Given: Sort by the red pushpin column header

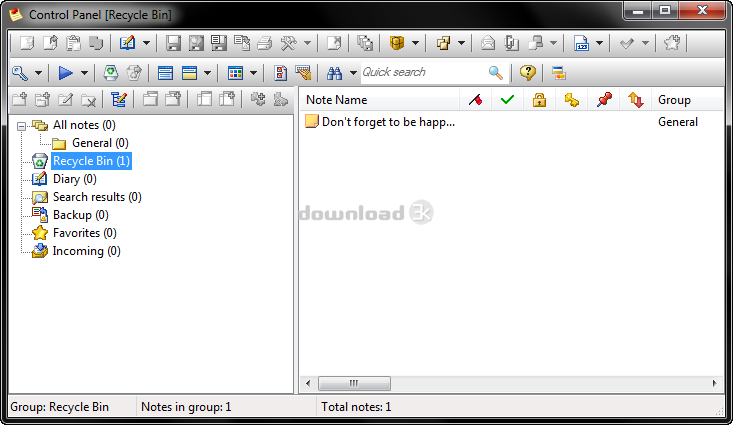Looking at the screenshot, I should tap(604, 100).
